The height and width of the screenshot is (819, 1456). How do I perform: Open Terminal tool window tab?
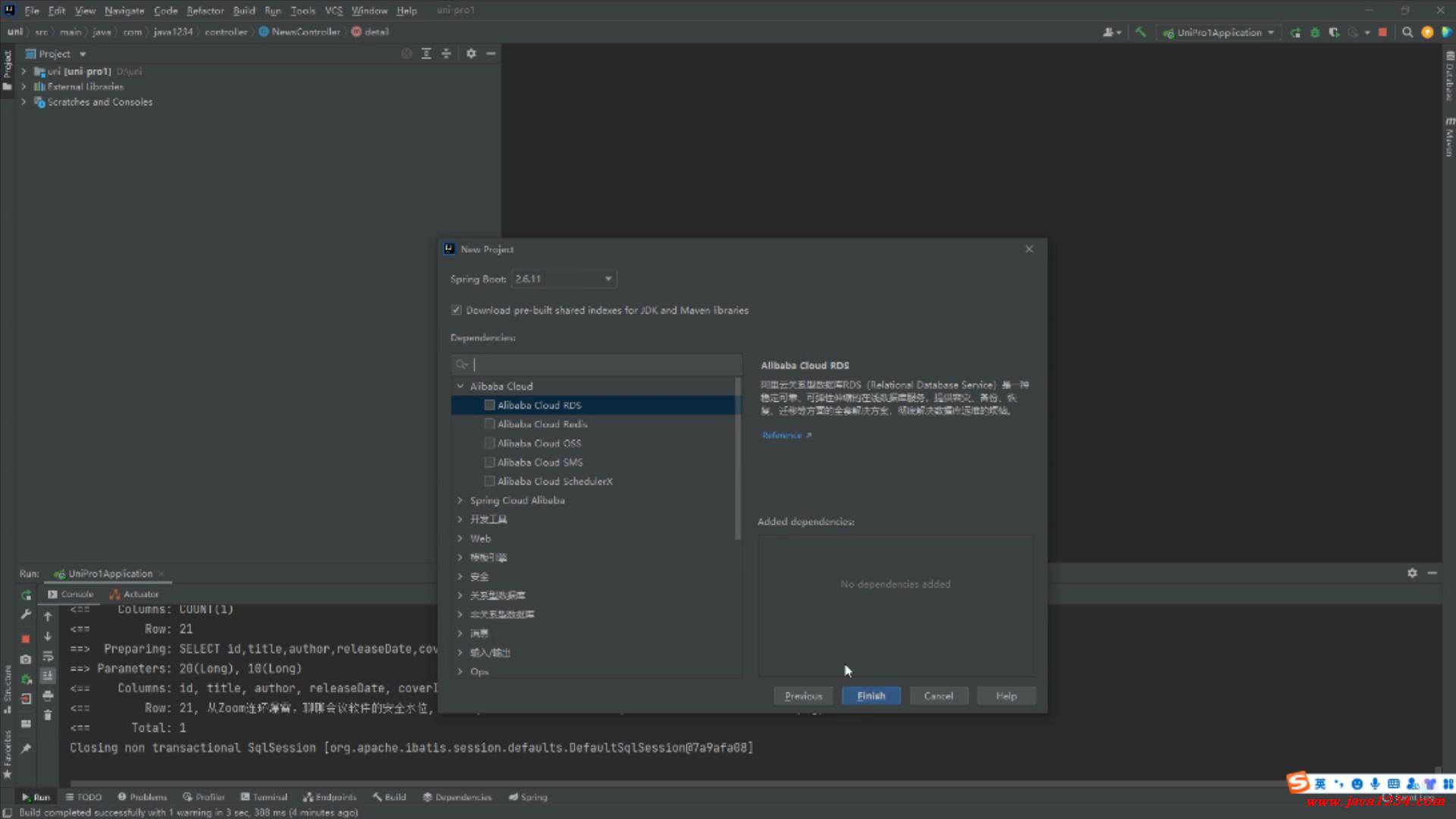[x=264, y=797]
